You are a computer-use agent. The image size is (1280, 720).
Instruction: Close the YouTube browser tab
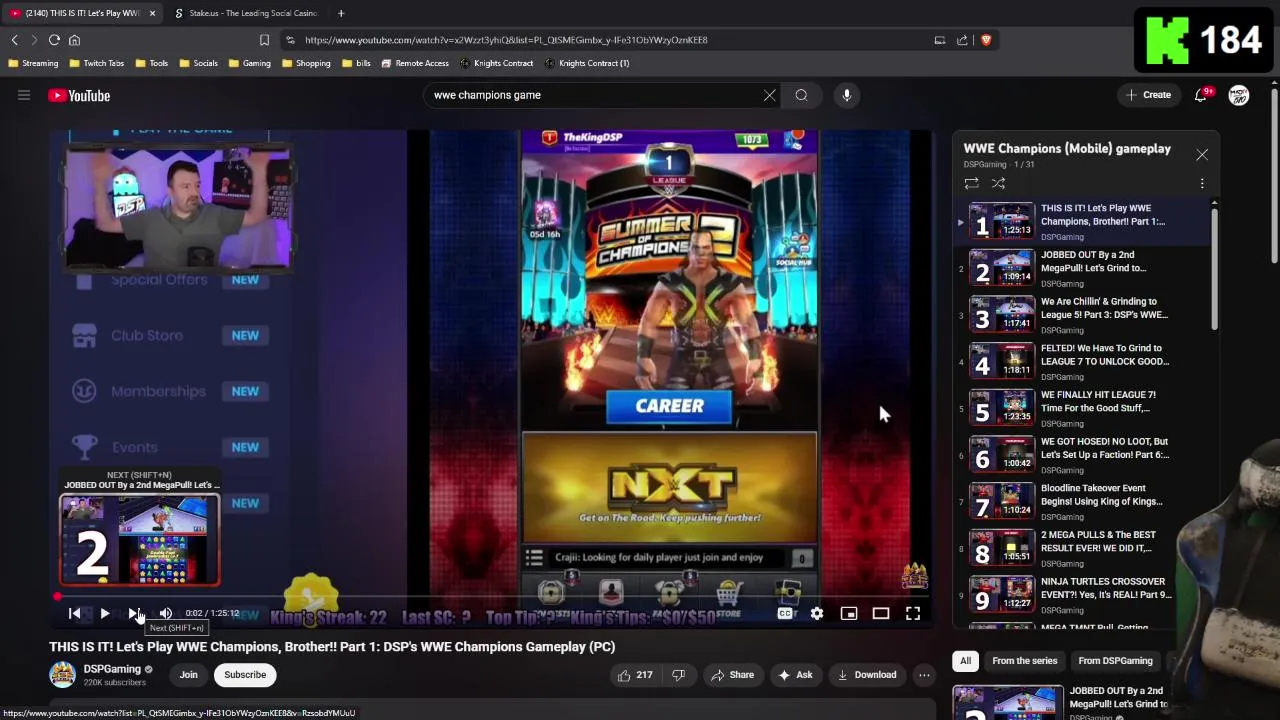152,13
